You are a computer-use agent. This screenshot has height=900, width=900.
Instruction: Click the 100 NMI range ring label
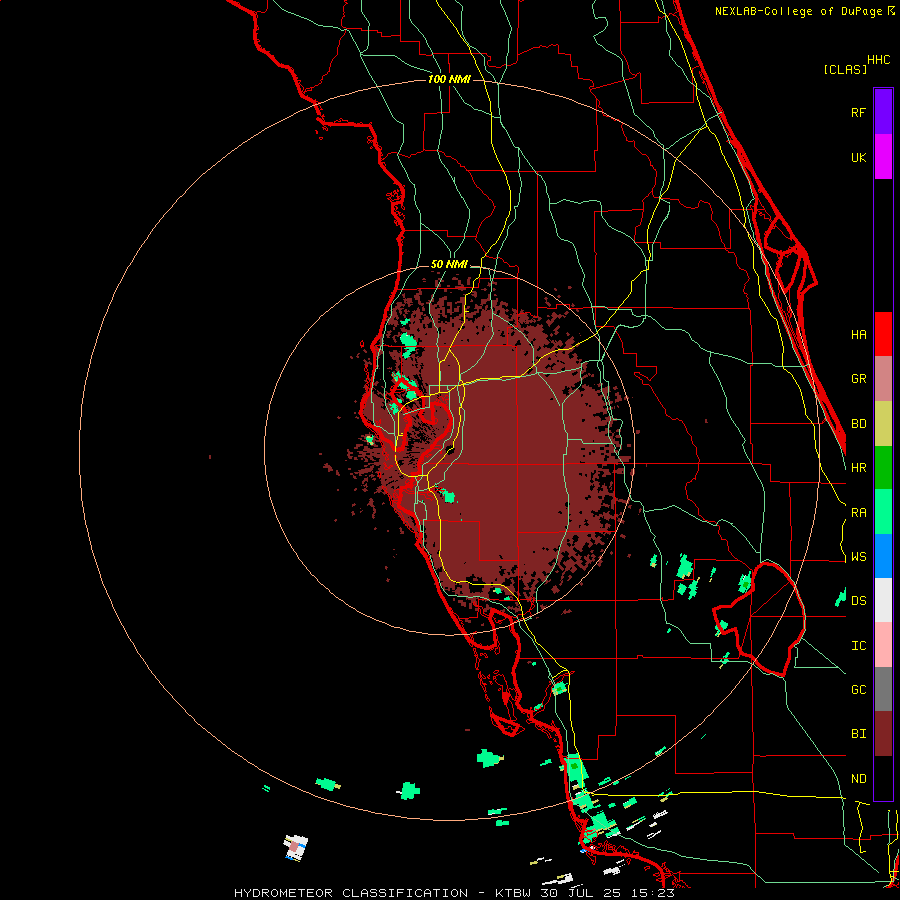[x=449, y=79]
